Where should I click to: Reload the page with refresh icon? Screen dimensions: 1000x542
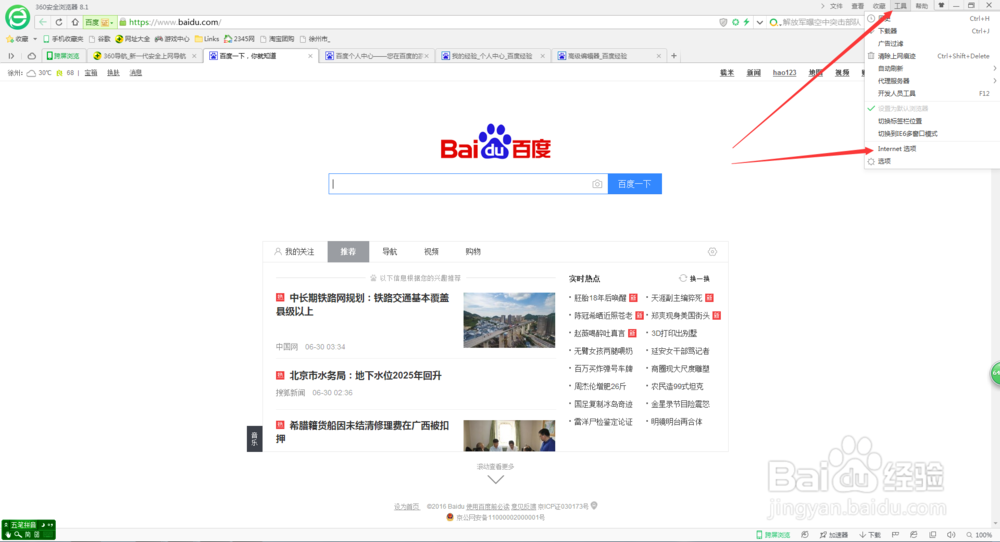(x=59, y=22)
